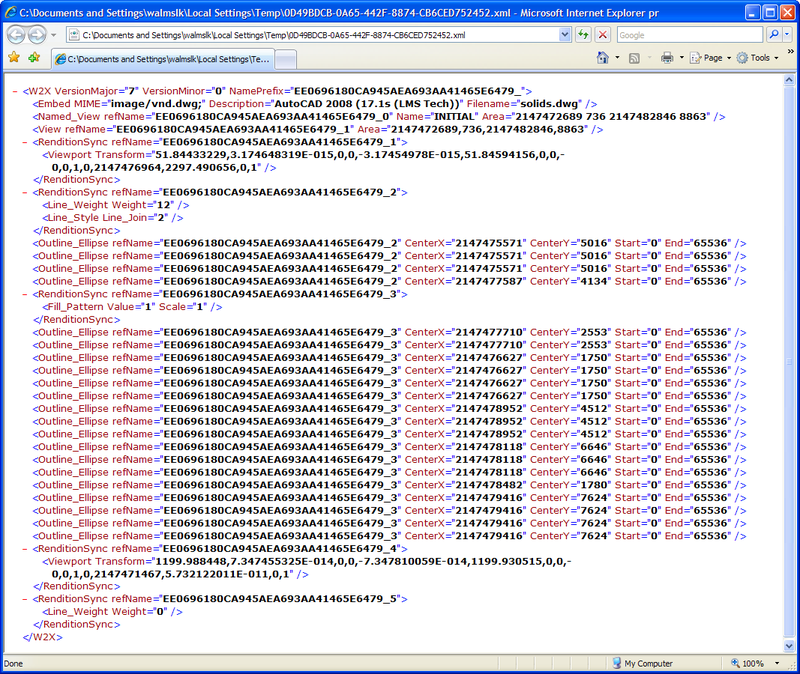This screenshot has height=674, width=800.
Task: Collapse the RenditionSync node containing Fill_Pattern
Action: (x=25, y=294)
